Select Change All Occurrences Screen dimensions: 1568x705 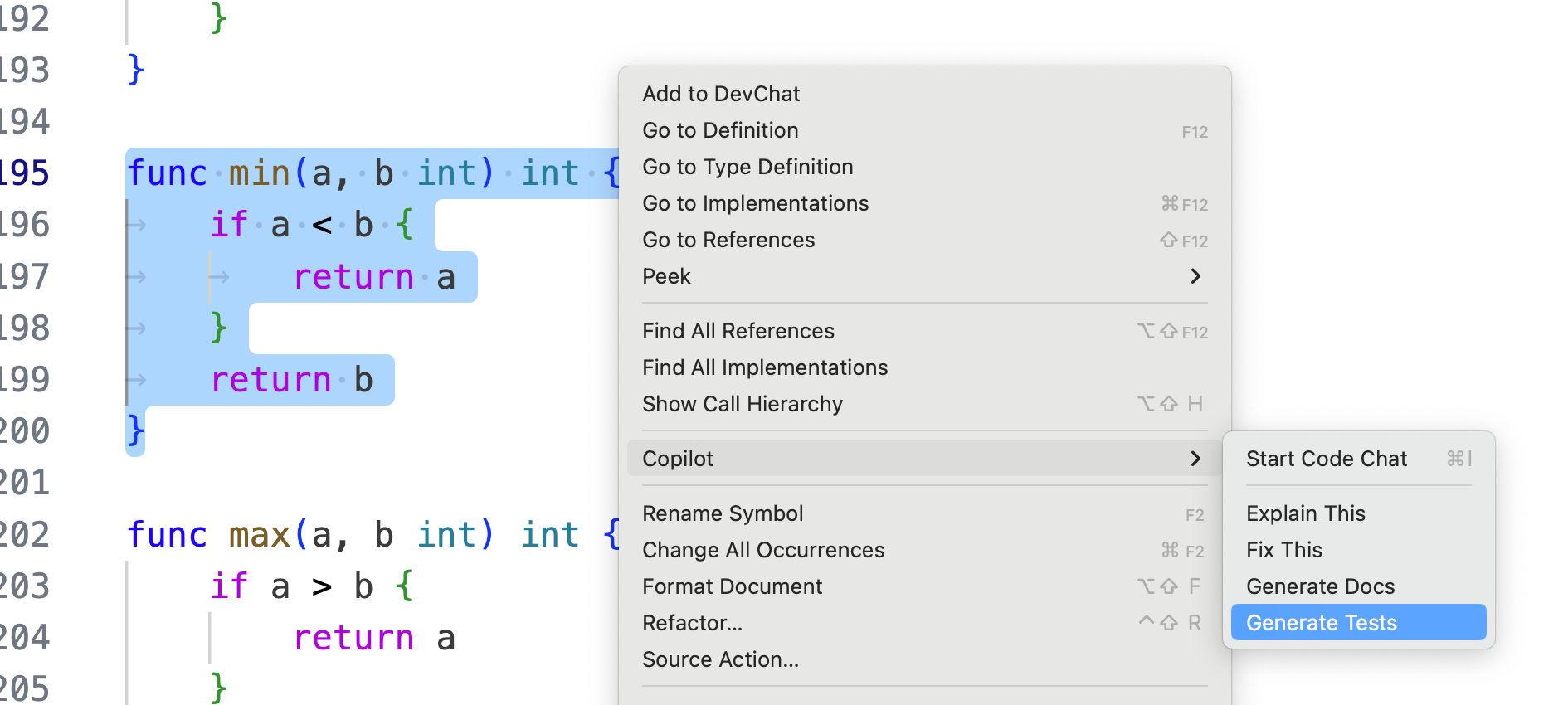point(762,550)
